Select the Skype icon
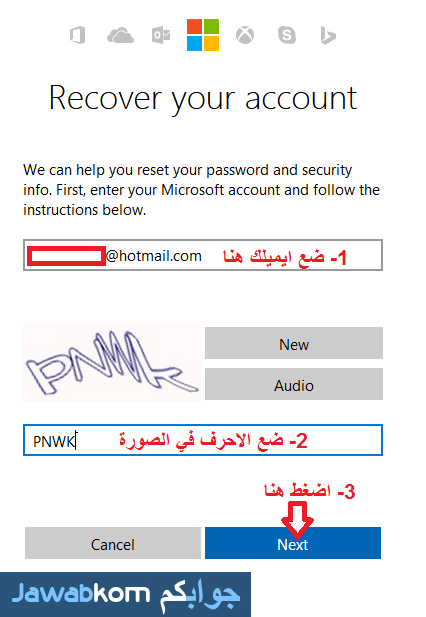Image resolution: width=426 pixels, height=617 pixels. coord(287,35)
